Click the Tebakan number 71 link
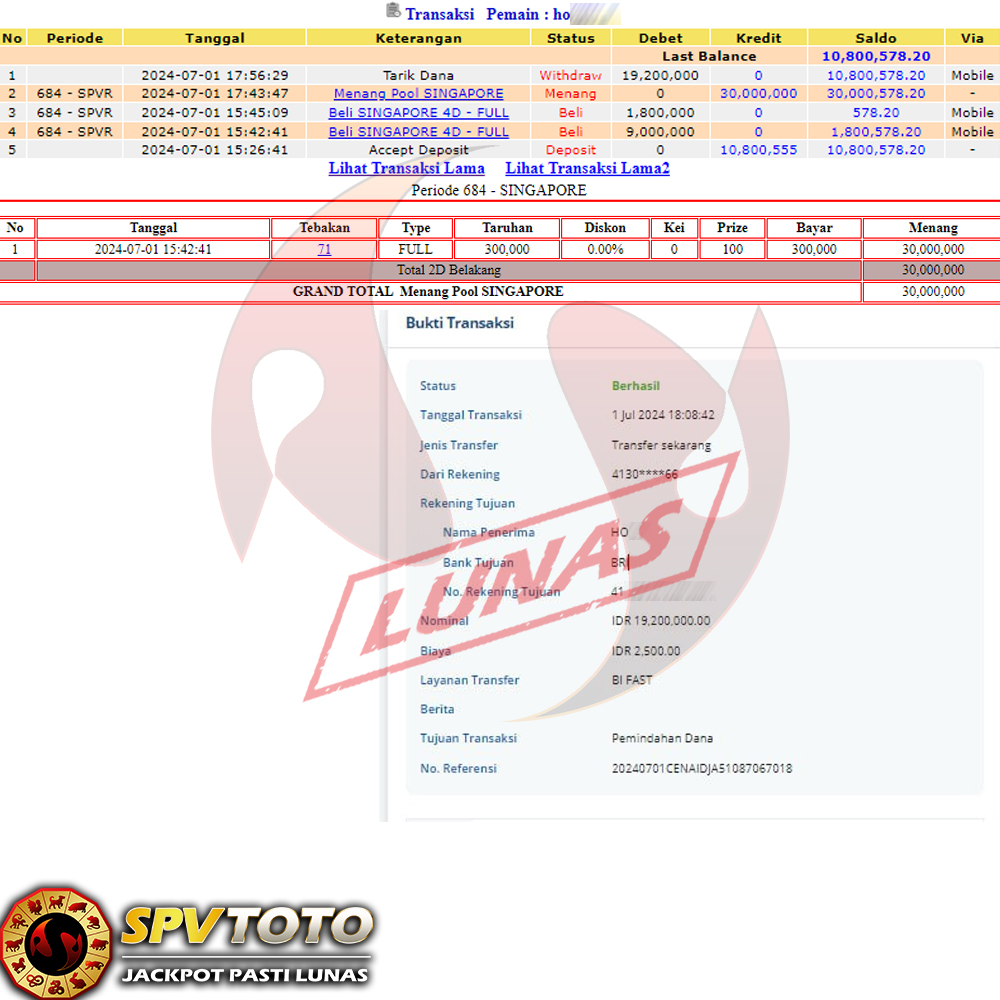 (x=324, y=249)
